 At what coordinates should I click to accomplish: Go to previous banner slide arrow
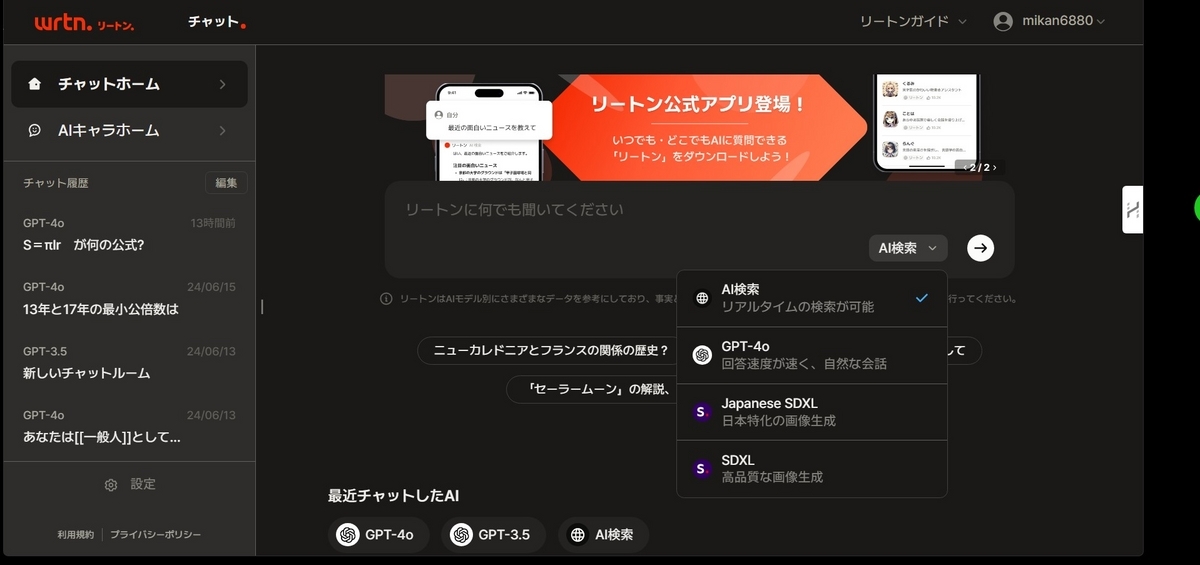(x=963, y=167)
